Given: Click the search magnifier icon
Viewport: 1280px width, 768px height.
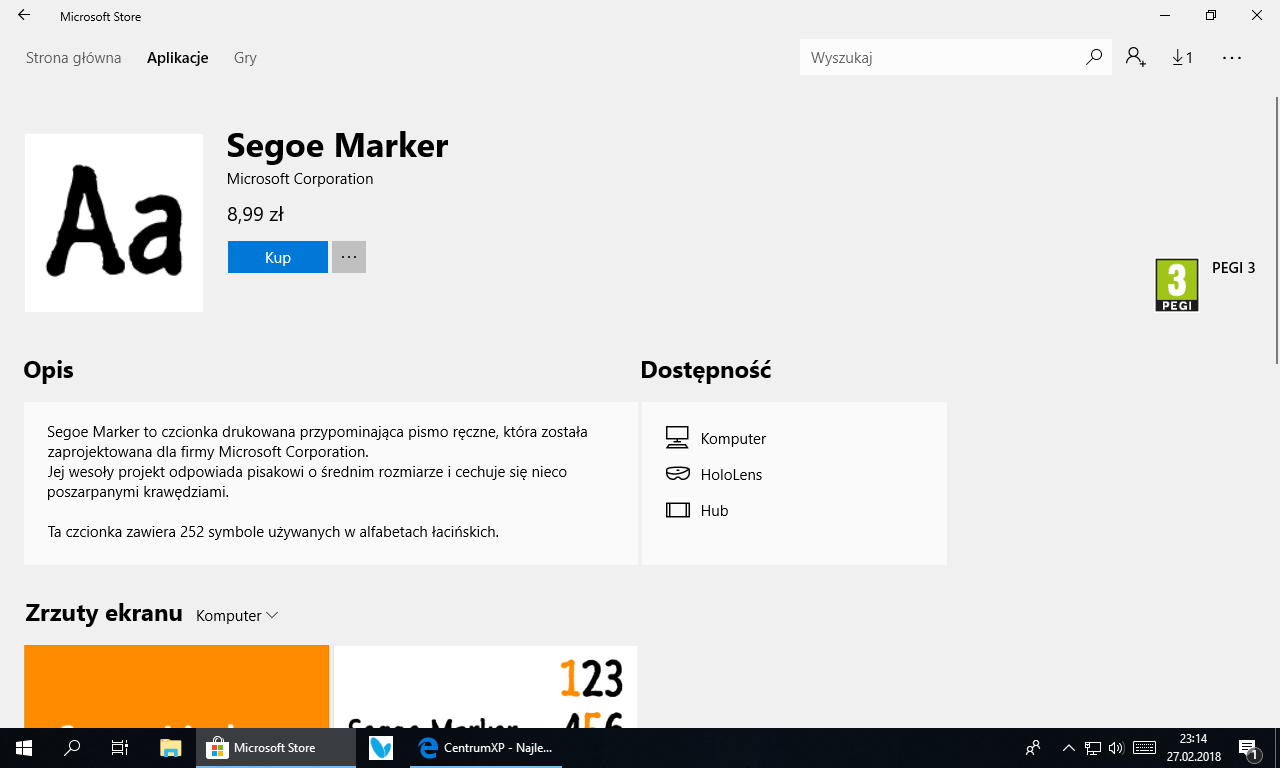Looking at the screenshot, I should point(1094,58).
